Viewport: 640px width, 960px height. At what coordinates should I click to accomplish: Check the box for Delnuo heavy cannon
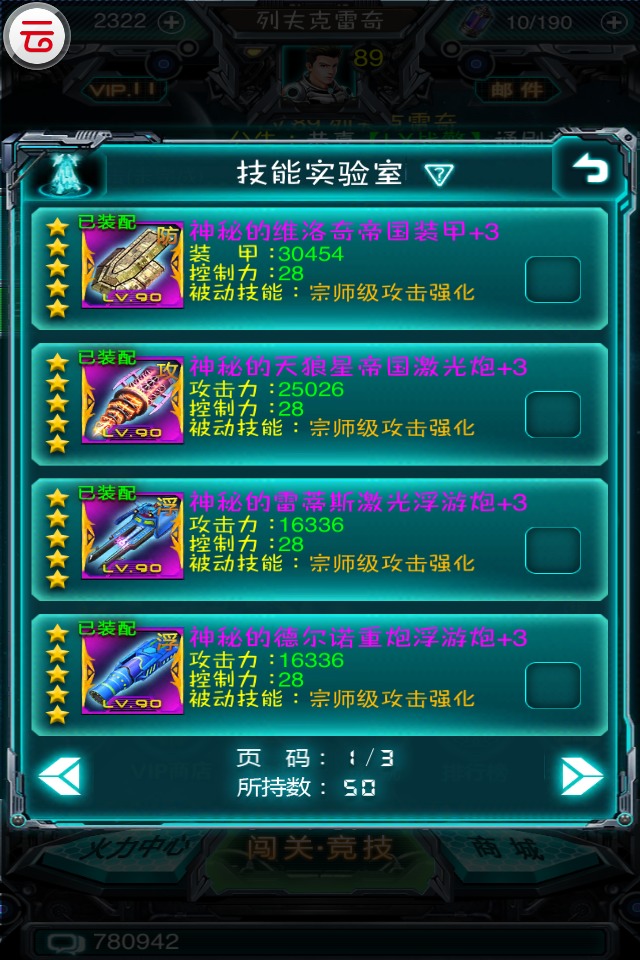click(x=552, y=686)
